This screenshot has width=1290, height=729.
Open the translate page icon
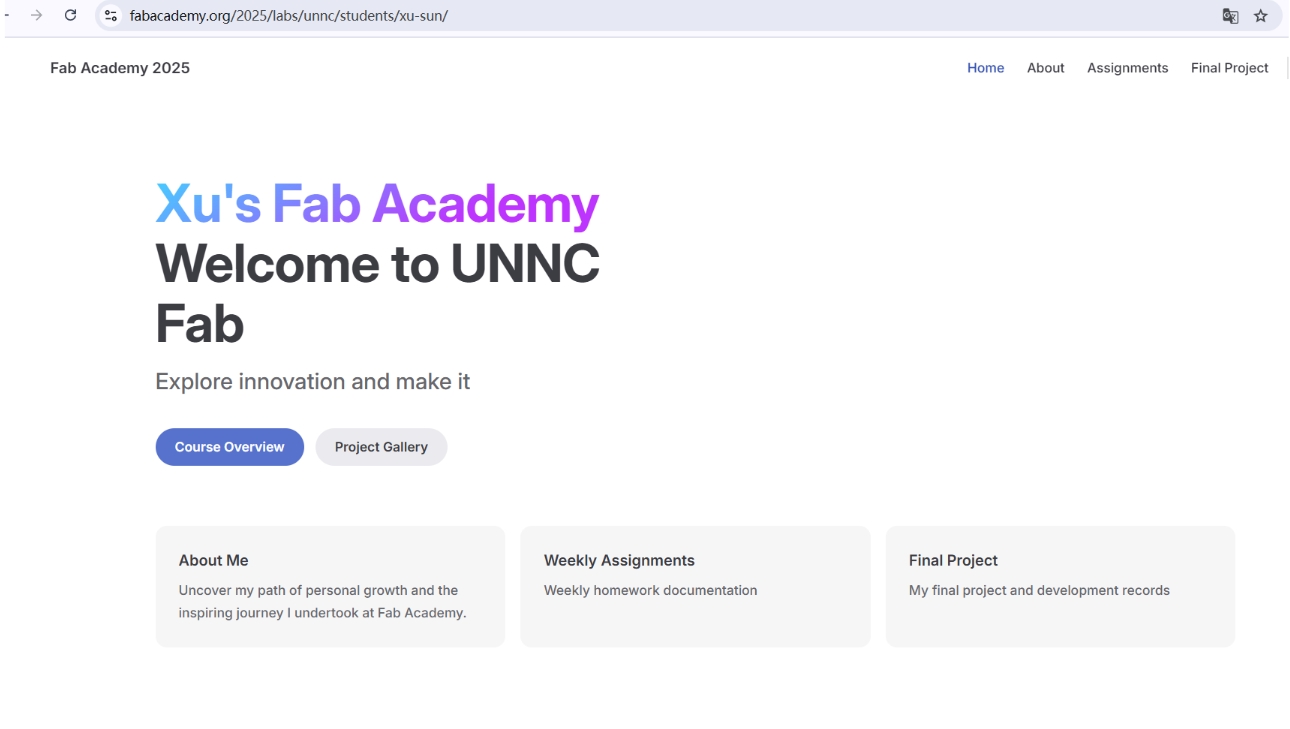(1230, 15)
